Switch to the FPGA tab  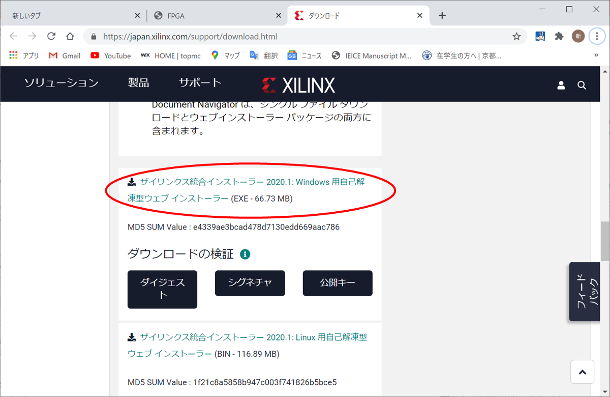pyautogui.click(x=216, y=16)
